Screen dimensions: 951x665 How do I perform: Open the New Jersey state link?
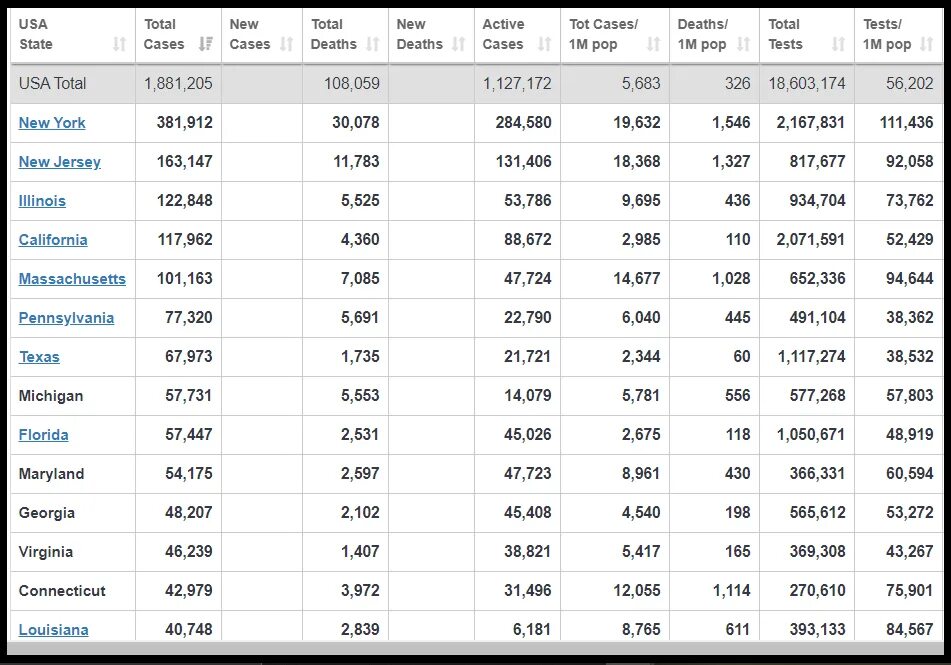tap(59, 162)
